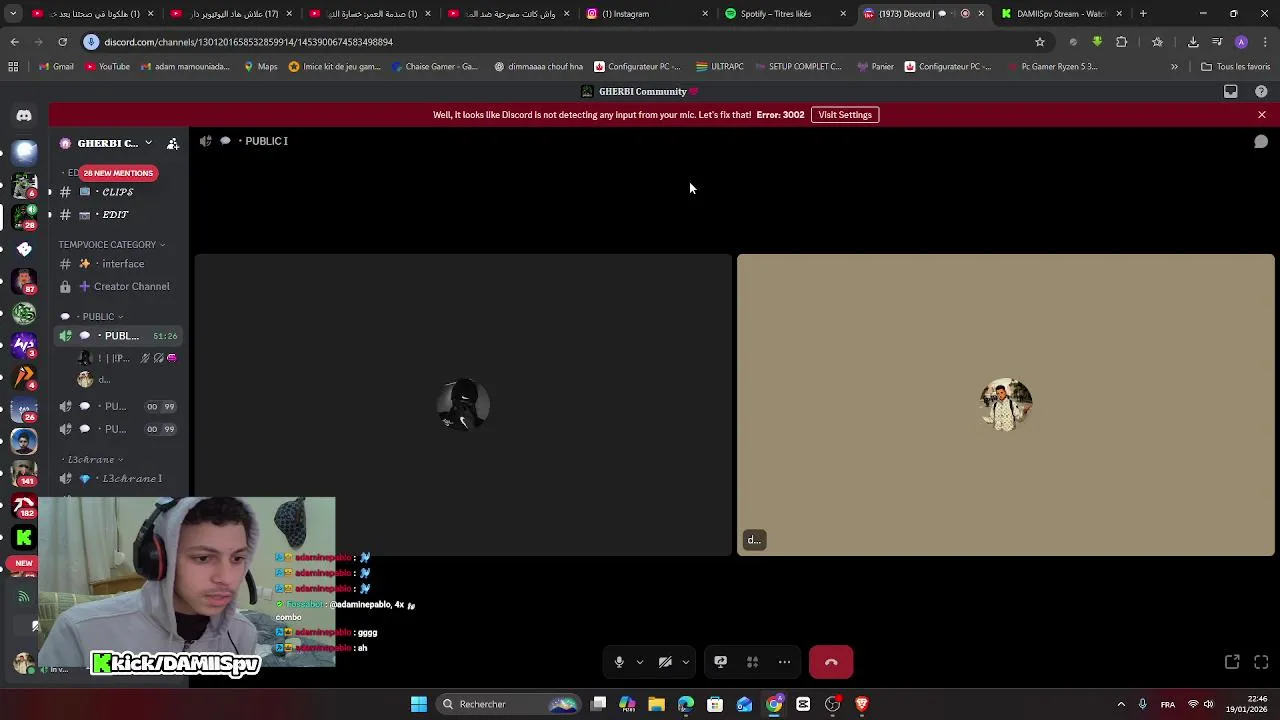Open the Kick green K server icon
1280x720 pixels.
[x=24, y=537]
